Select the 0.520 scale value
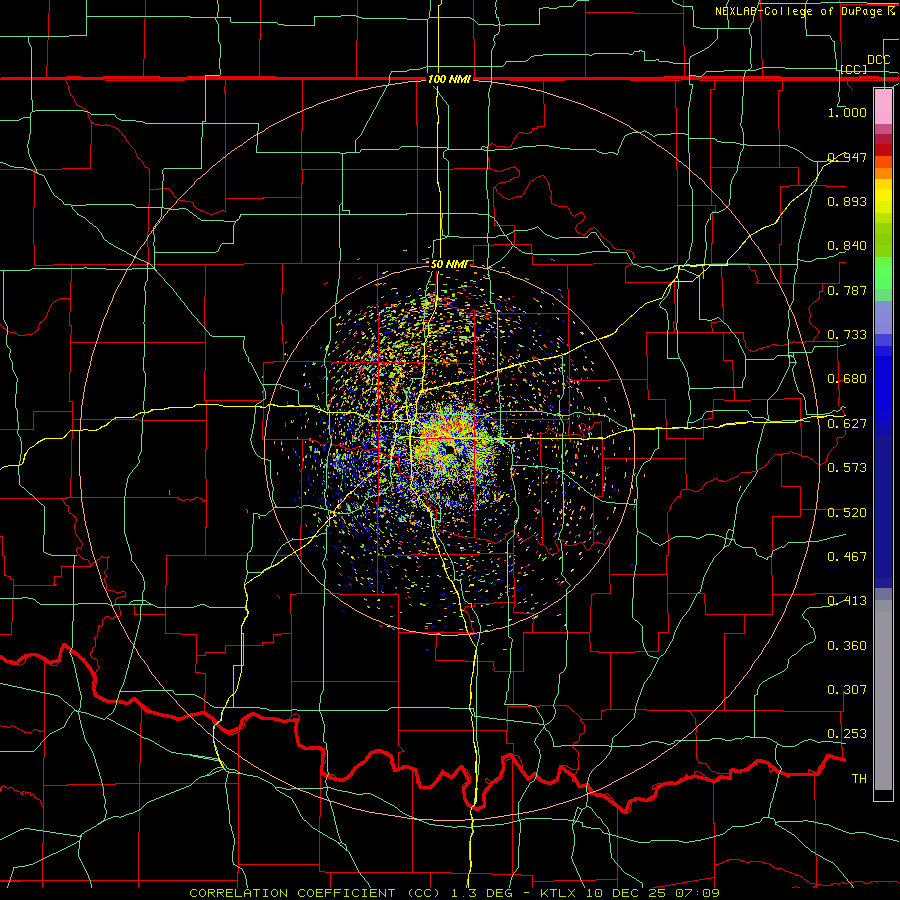This screenshot has height=900, width=900. point(847,513)
